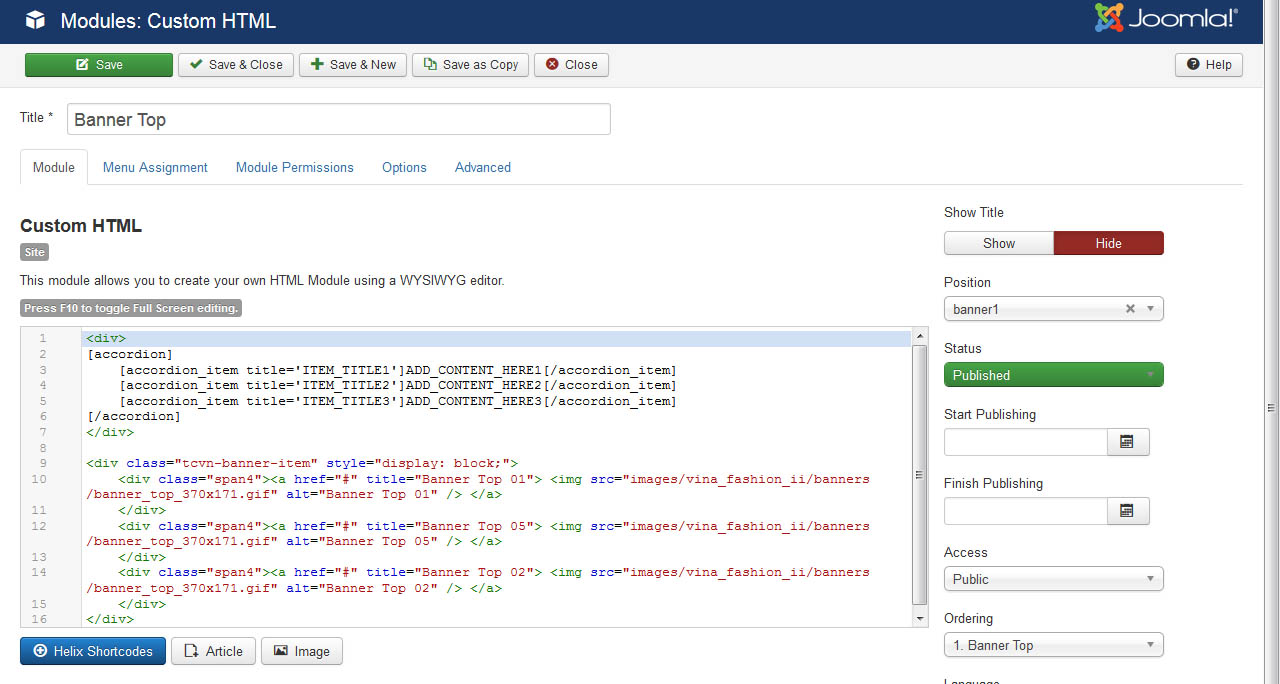
Task: Open calendar picker for Finish Publishing
Action: pos(1127,511)
